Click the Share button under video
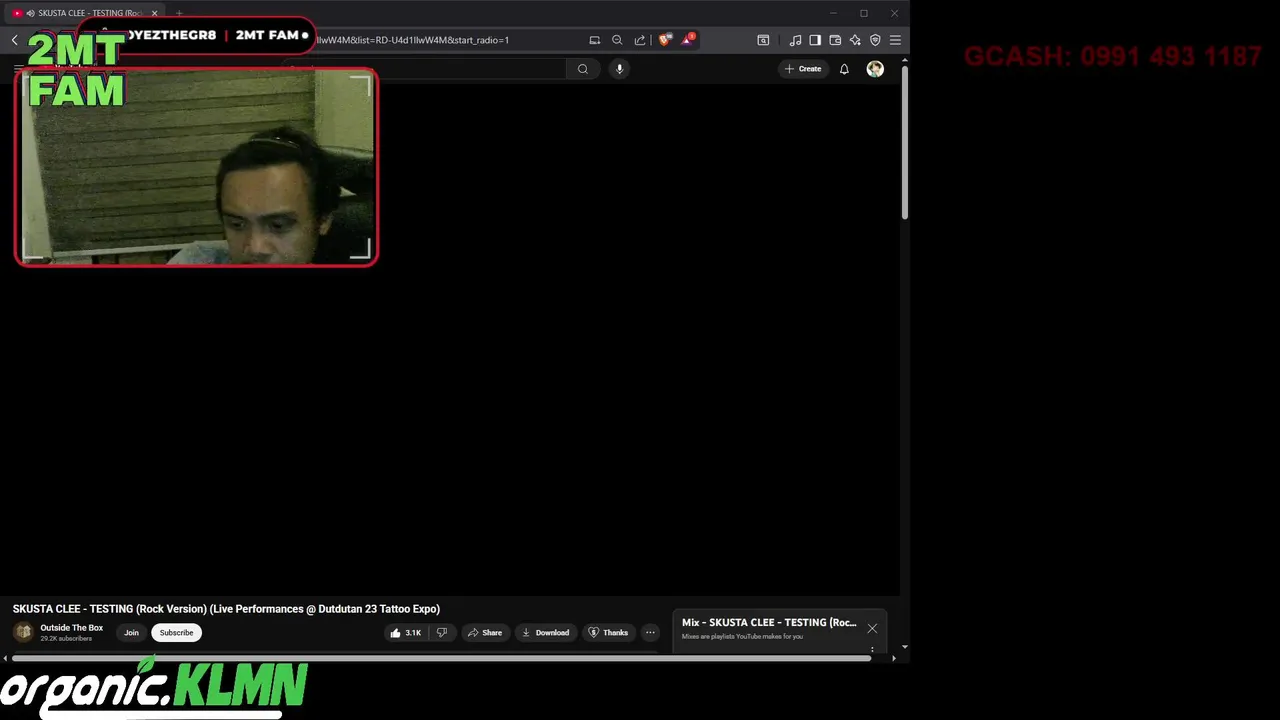 [485, 633]
